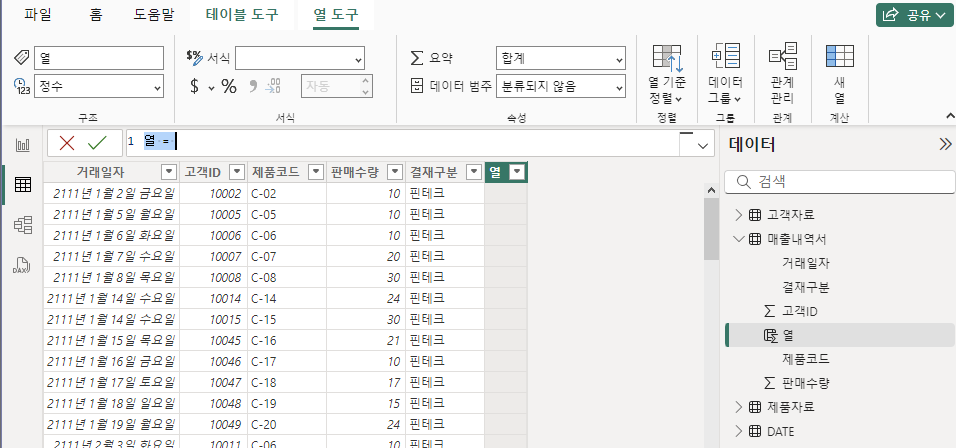This screenshot has height=448, width=956.
Task: Open the 파일 tab
Action: click(38, 15)
